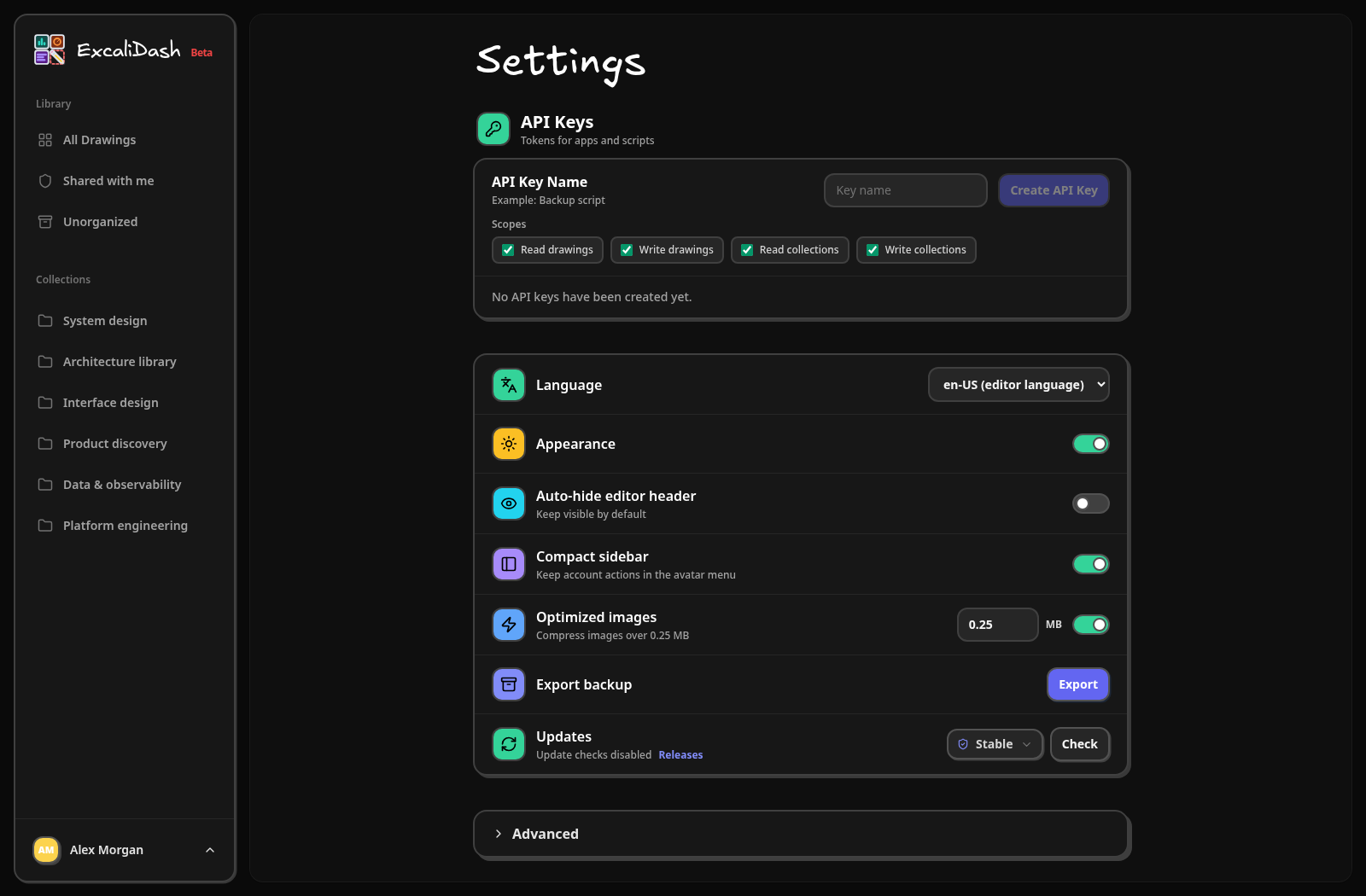
Task: Click the Language translate icon
Action: click(x=509, y=385)
